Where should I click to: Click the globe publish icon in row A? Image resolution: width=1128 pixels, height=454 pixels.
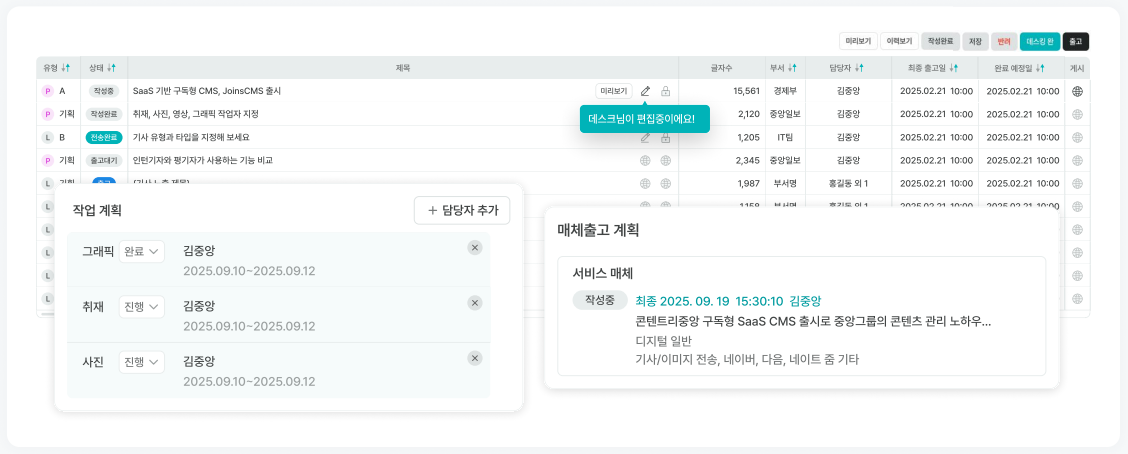pyautogui.click(x=1077, y=91)
